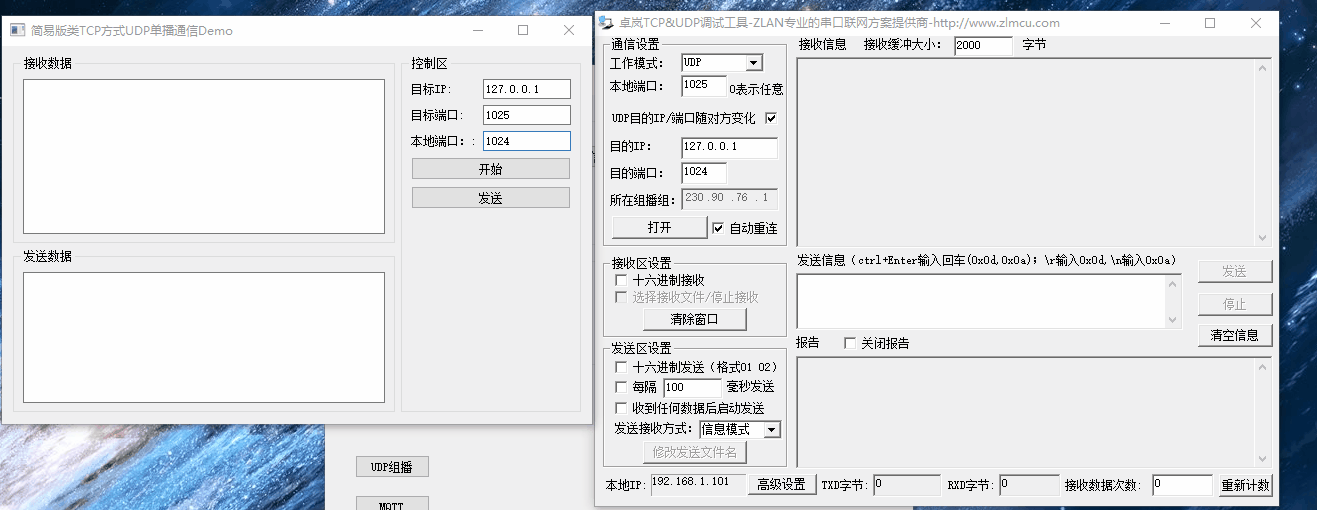Click the 100 毫秒 interval field

pyautogui.click(x=692, y=387)
